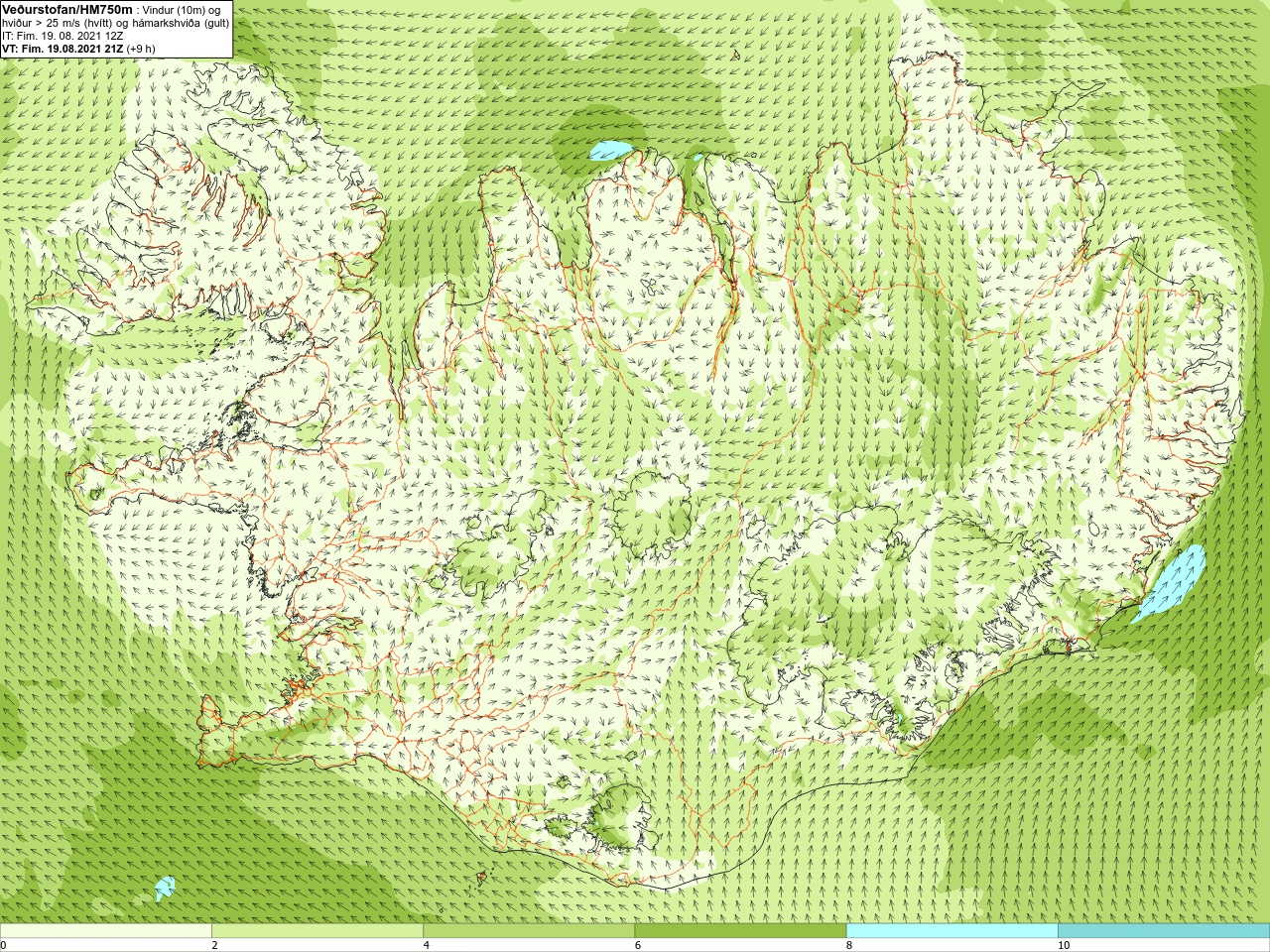Click the small cyan patch in the southwest ocean
The height and width of the screenshot is (952, 1270).
(165, 888)
